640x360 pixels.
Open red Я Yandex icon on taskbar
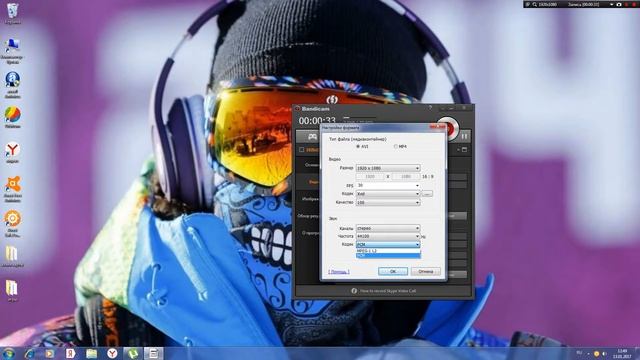(x=71, y=353)
